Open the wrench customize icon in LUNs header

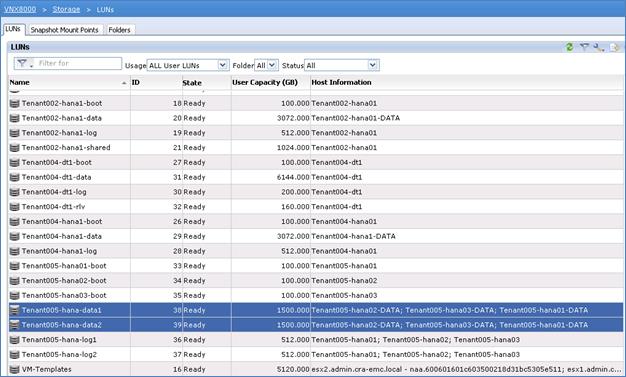[598, 48]
